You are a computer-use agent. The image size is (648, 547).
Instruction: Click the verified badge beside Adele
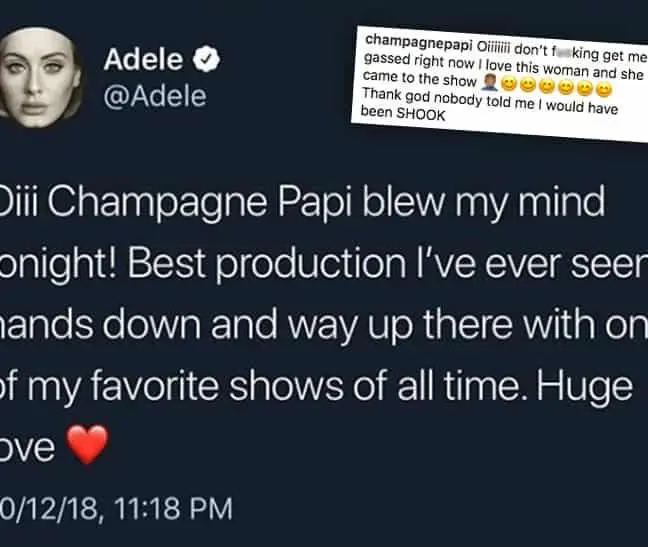tap(205, 61)
